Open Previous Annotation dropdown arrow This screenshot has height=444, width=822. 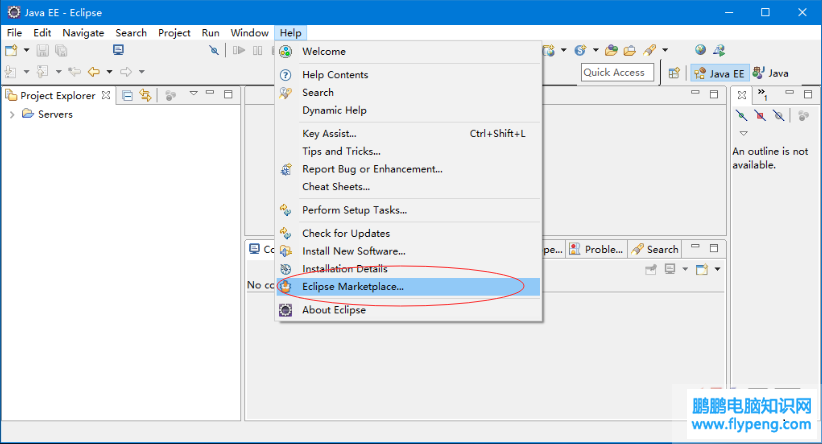58,72
